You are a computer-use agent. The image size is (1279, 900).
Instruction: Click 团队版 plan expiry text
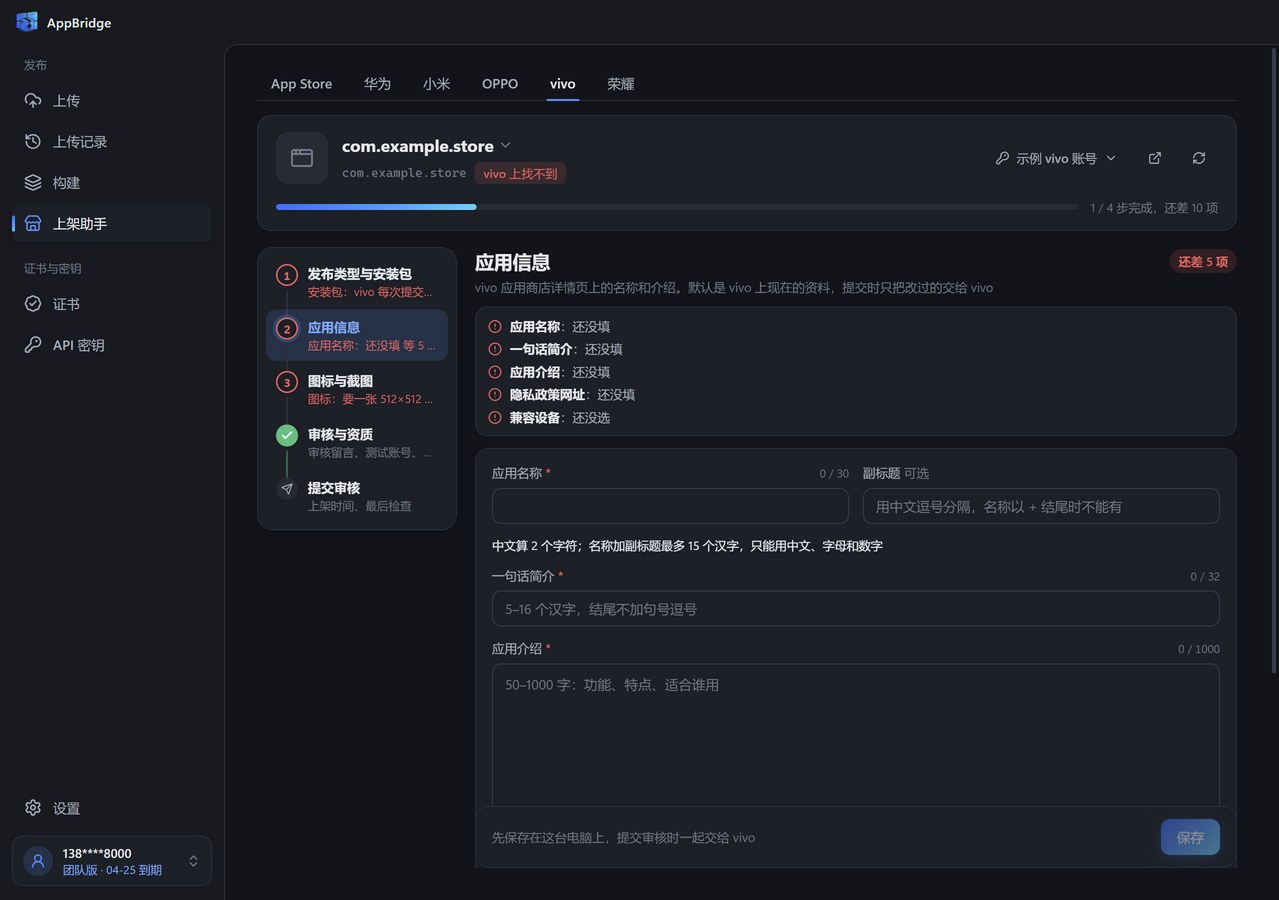(x=112, y=870)
